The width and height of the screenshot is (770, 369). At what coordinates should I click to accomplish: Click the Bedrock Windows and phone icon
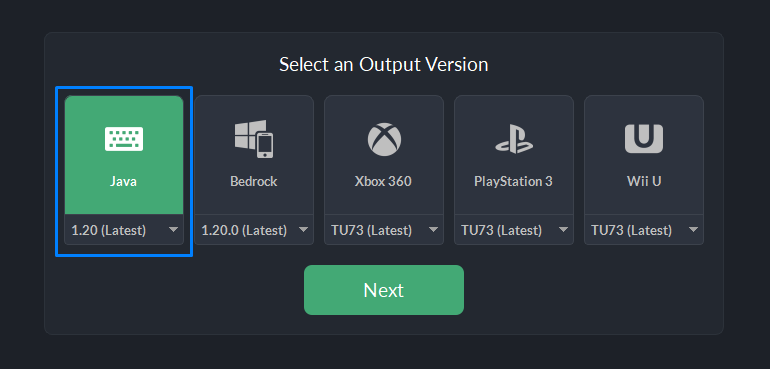coord(254,139)
